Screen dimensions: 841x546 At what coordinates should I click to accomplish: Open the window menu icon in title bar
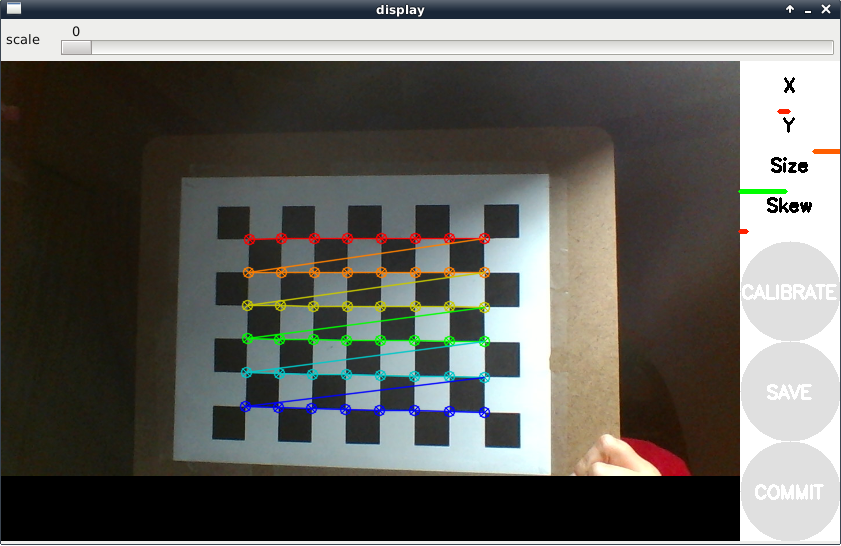[x=14, y=9]
